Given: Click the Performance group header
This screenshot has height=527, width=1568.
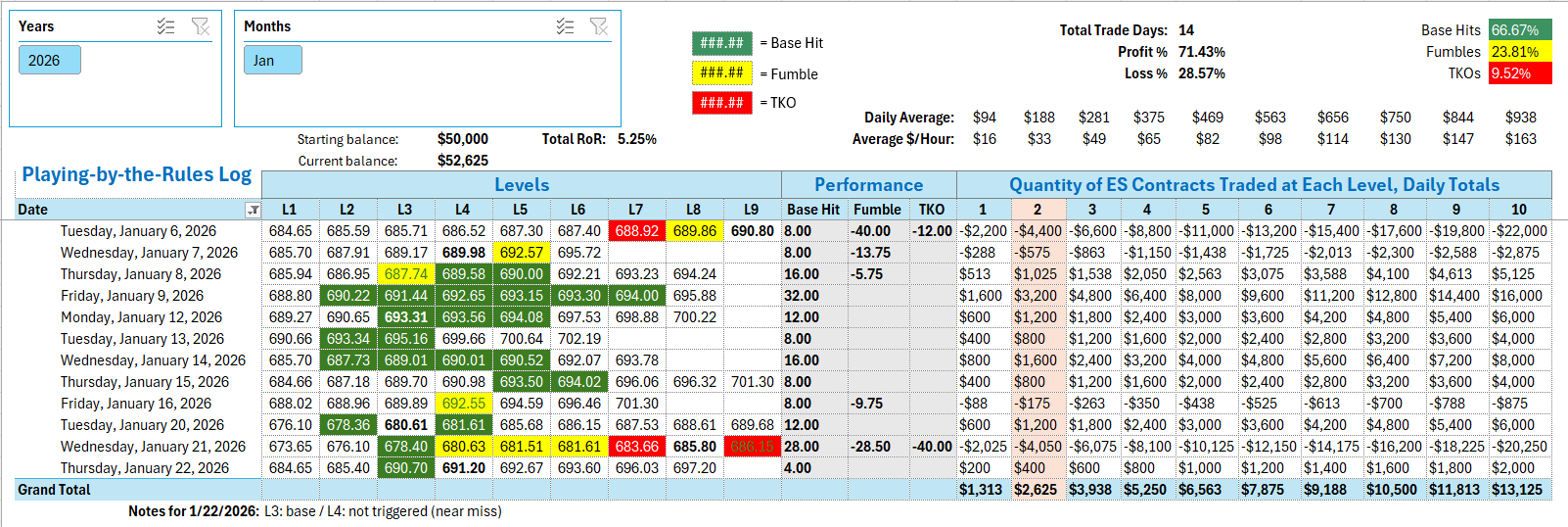Looking at the screenshot, I should point(868,185).
